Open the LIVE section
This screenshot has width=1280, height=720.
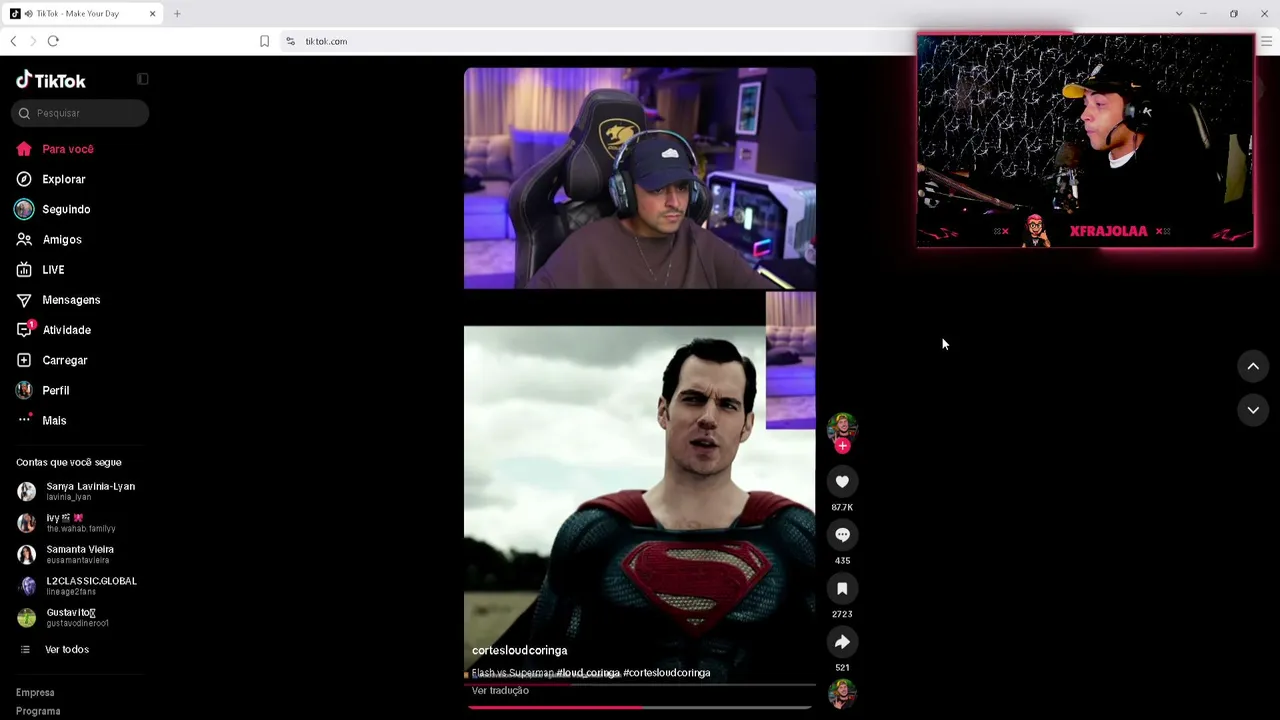(x=53, y=270)
